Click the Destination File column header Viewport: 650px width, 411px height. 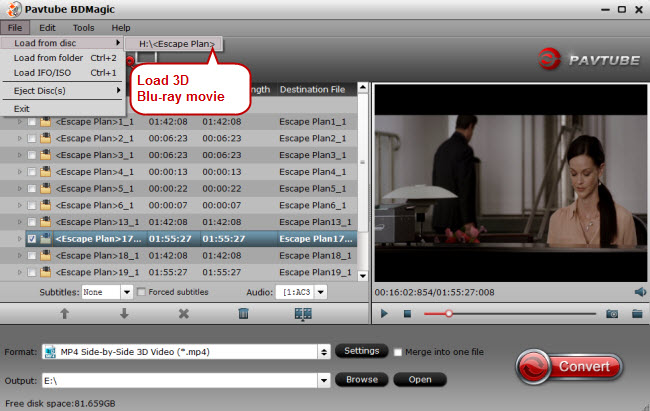pos(313,90)
